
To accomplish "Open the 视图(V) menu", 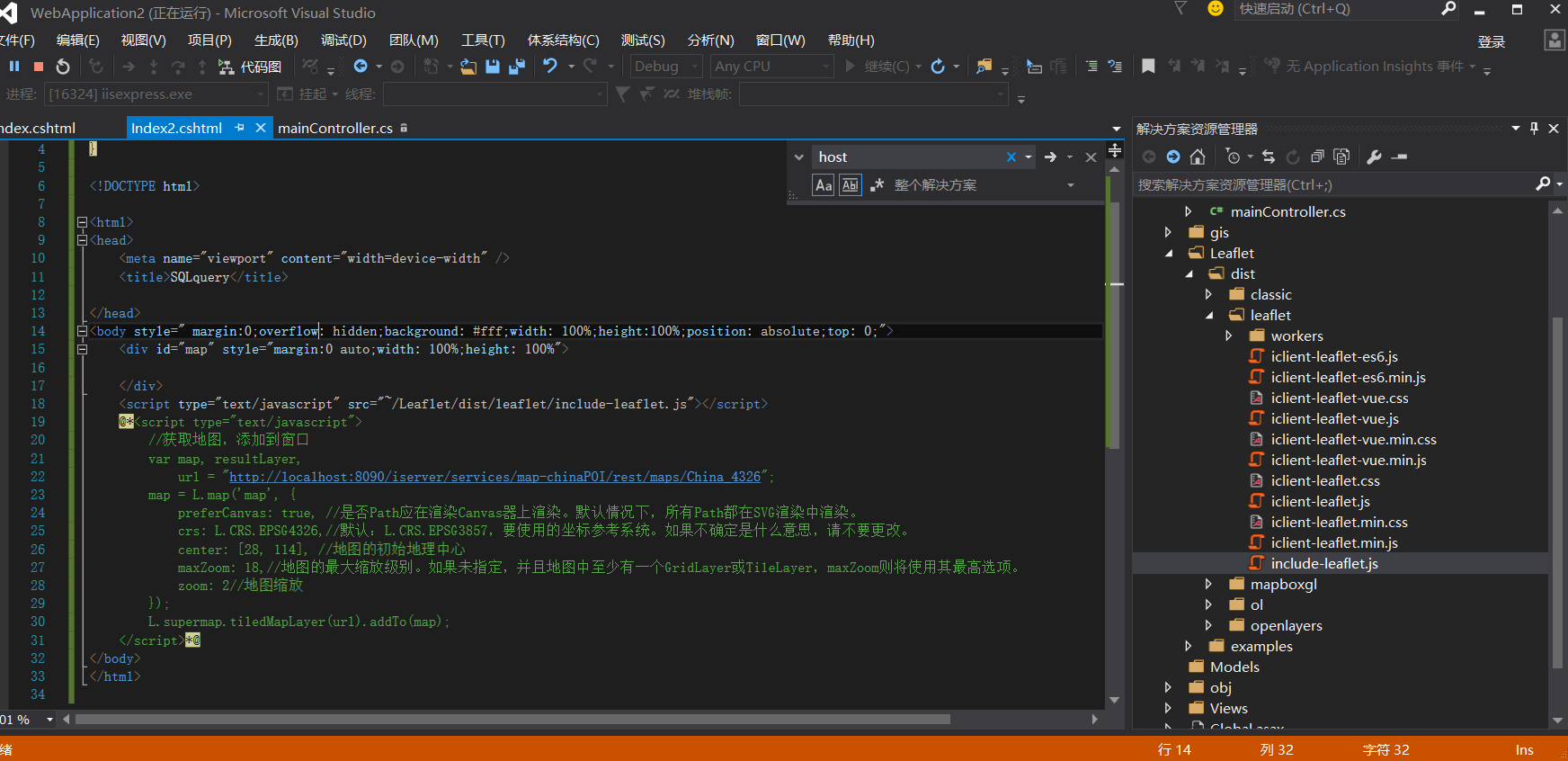I will tap(144, 40).
